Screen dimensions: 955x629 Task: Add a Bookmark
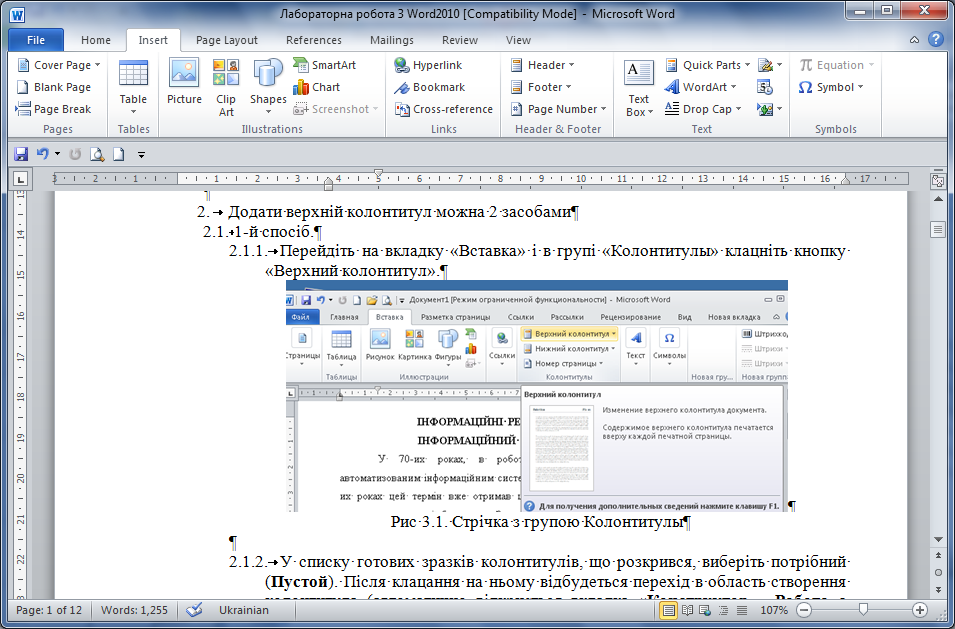tap(429, 87)
